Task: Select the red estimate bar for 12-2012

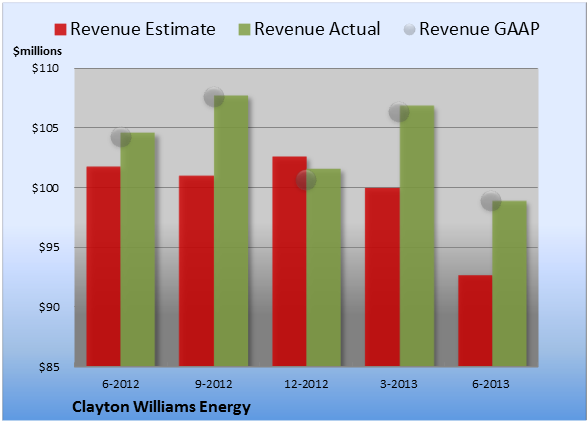Action: tap(290, 261)
